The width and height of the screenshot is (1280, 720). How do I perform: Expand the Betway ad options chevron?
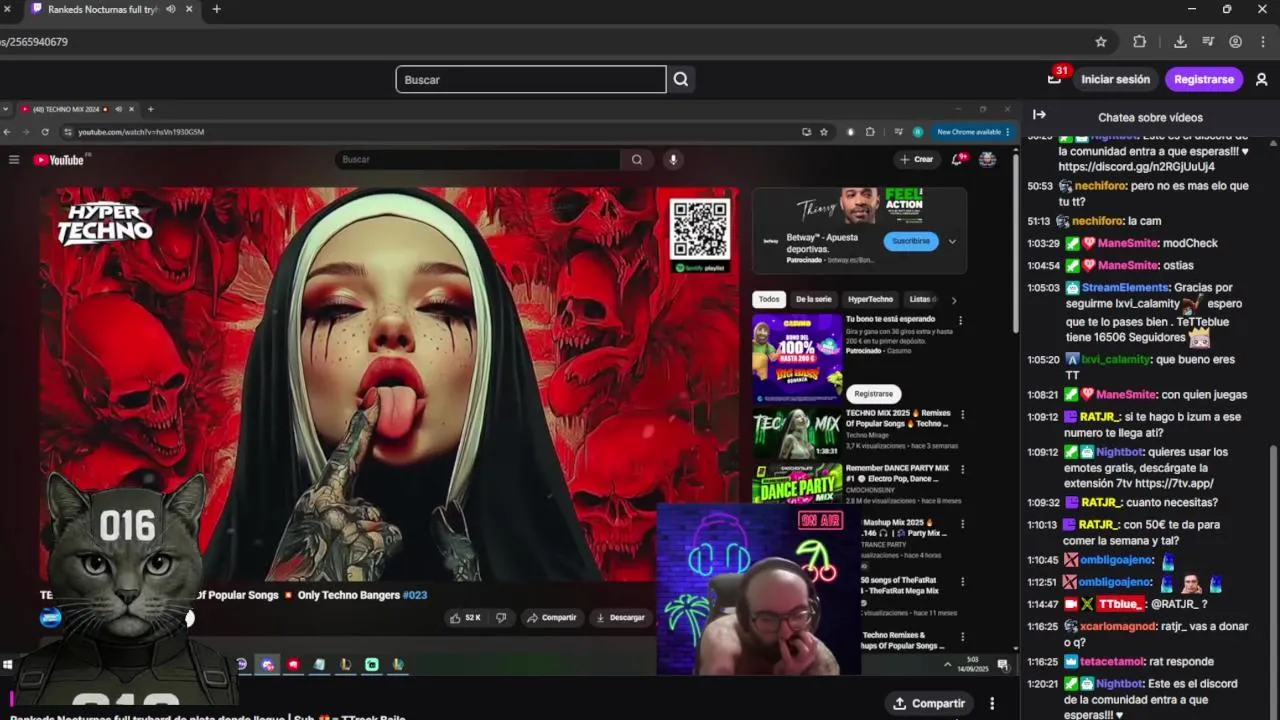point(952,241)
